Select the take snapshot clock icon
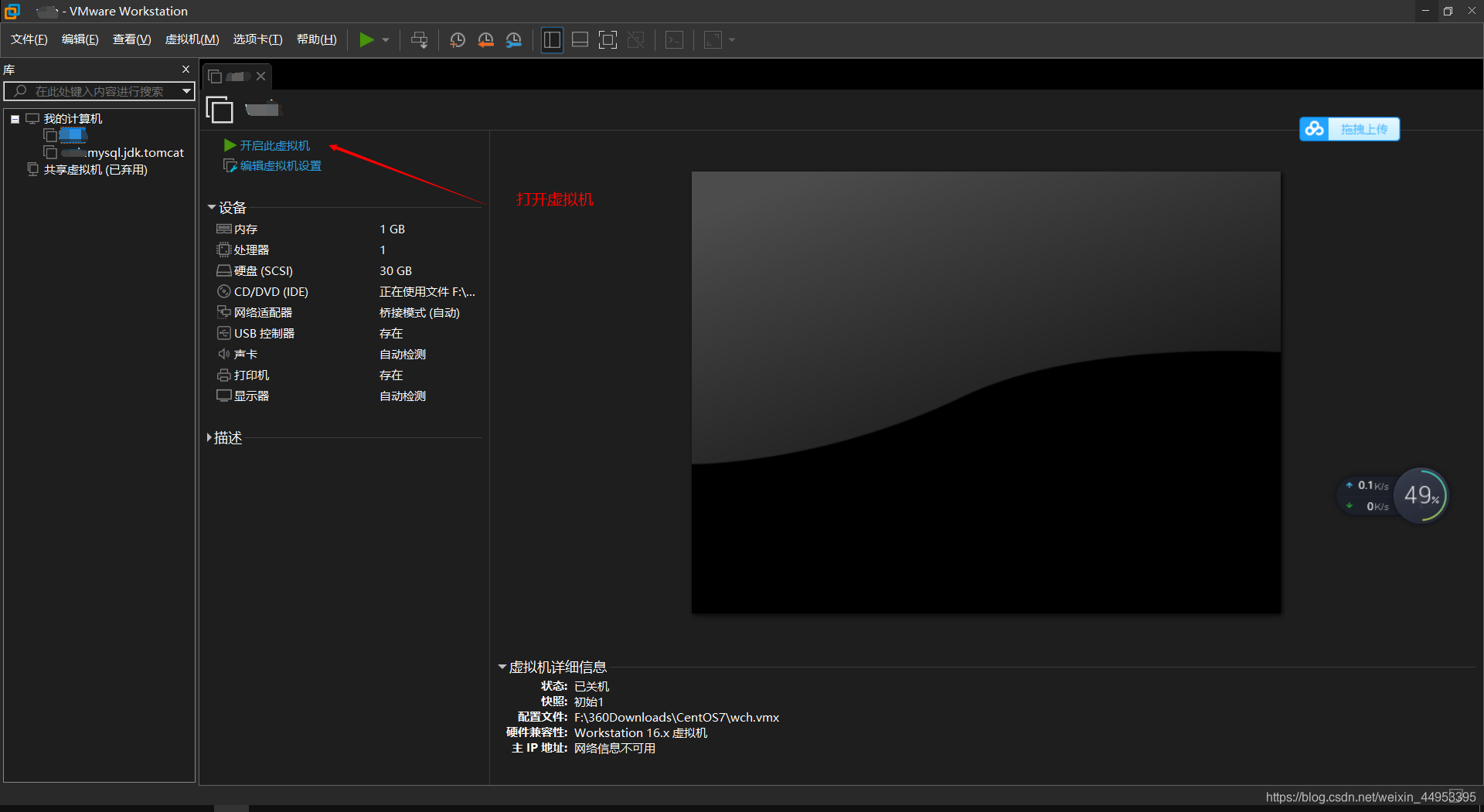1484x812 pixels. (457, 39)
